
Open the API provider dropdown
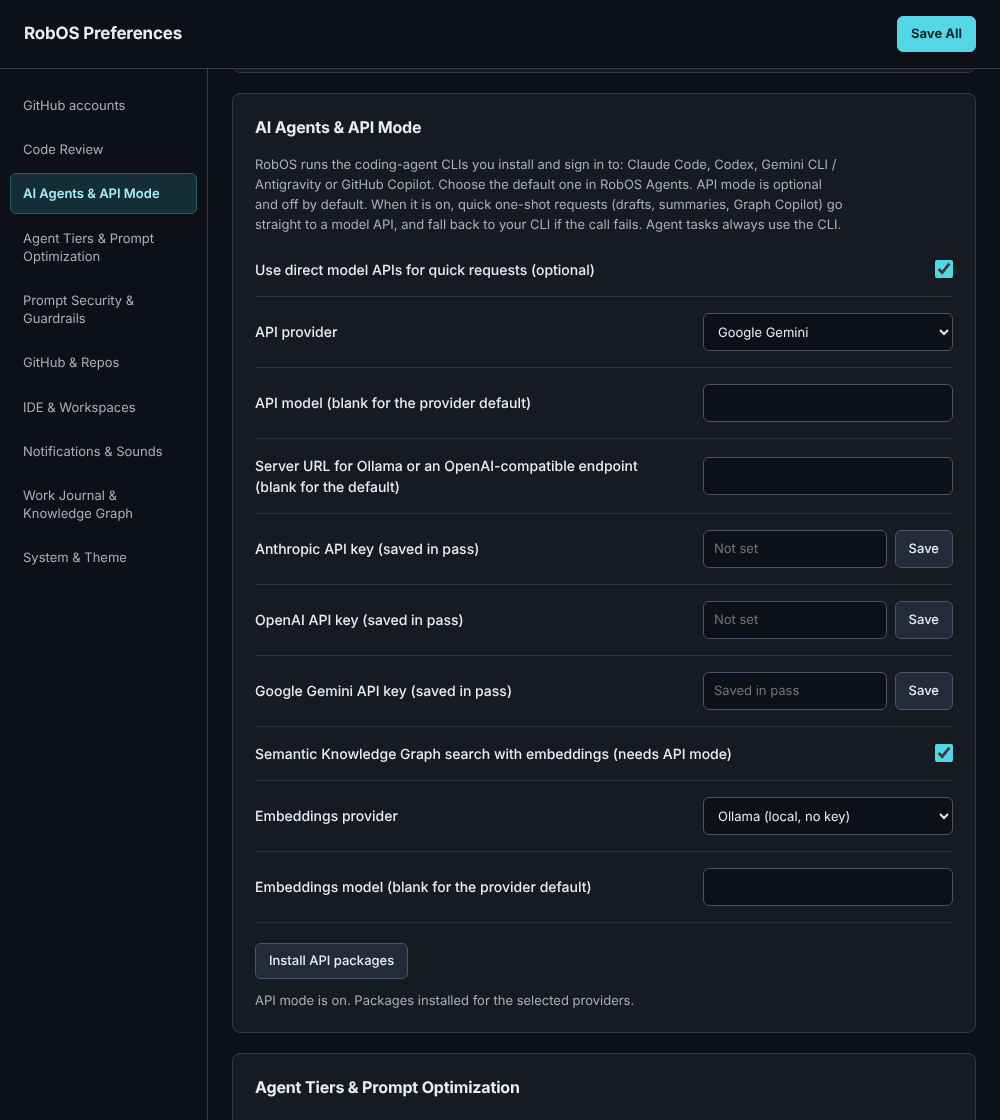pos(827,332)
